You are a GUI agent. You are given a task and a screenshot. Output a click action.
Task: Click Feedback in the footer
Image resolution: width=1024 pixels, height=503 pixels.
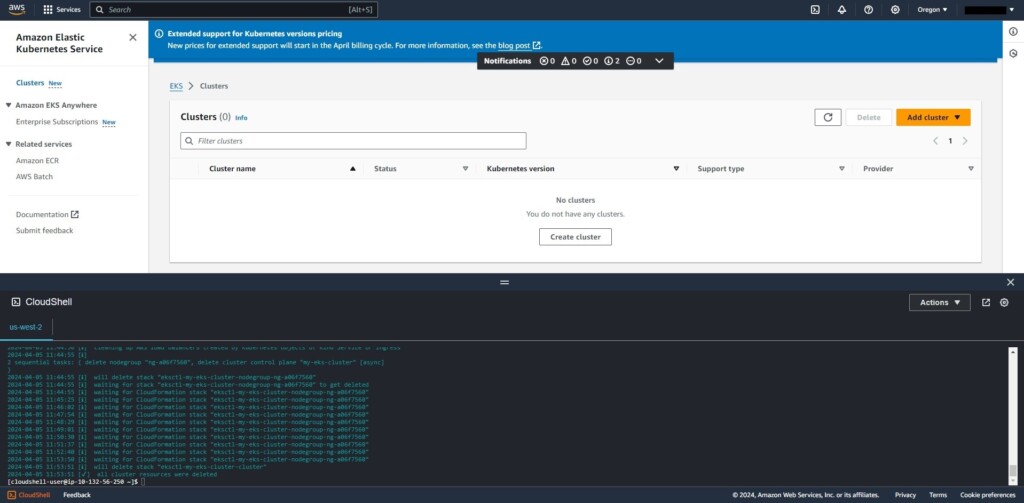pyautogui.click(x=77, y=495)
